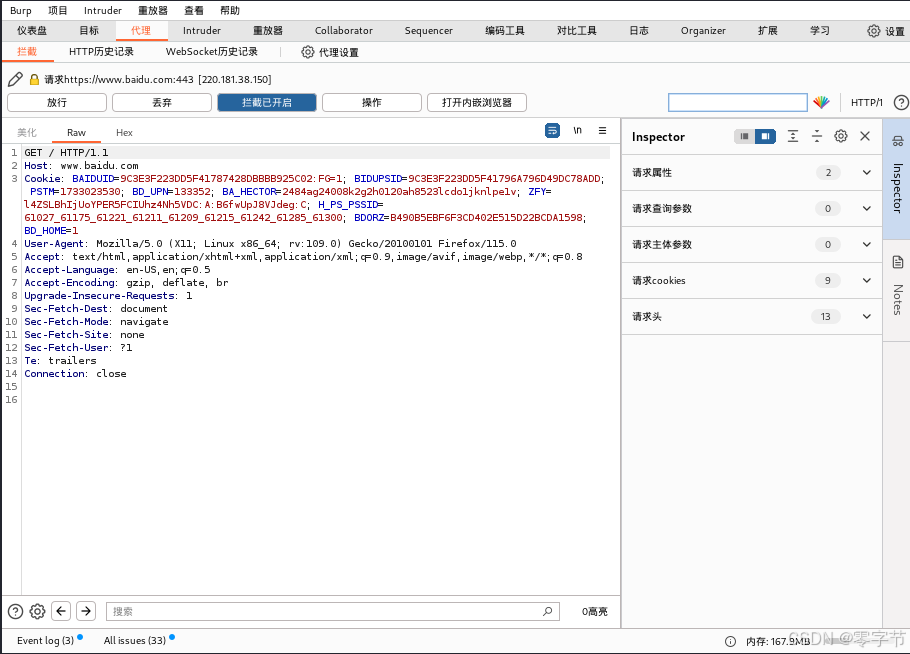Screen dimensions: 910x654
Task: Select the vertical Inspector side tab
Action: [x=897, y=177]
